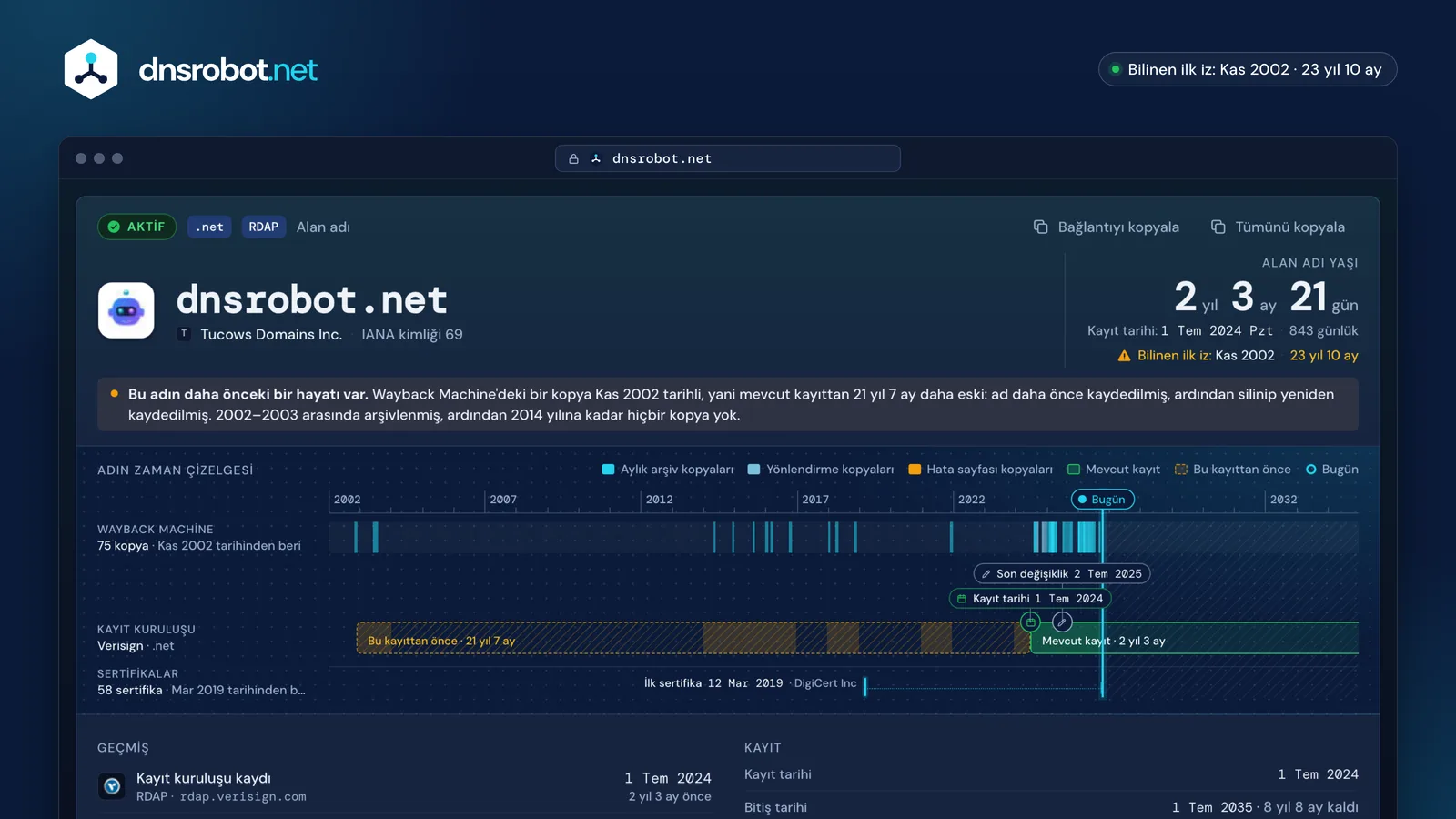Click the Mevcut kayıt legend swatch
Viewport: 1456px width, 819px height.
pyautogui.click(x=1074, y=470)
